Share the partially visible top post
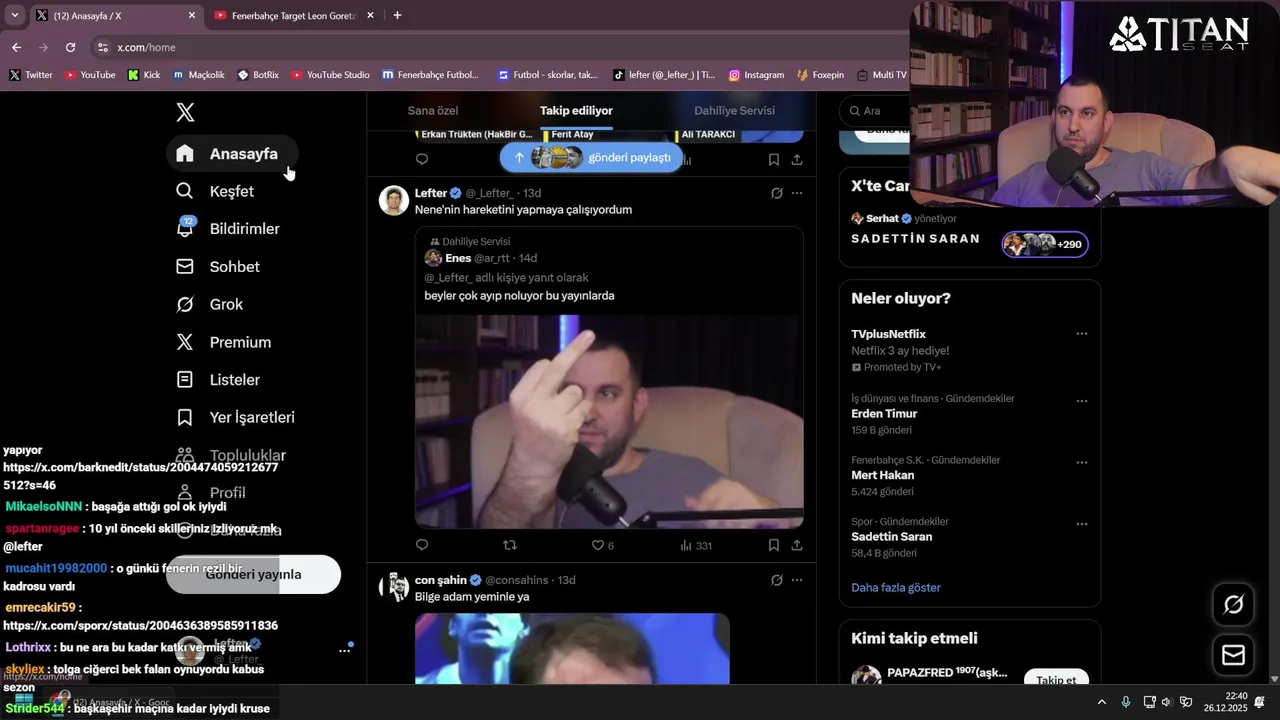The width and height of the screenshot is (1280, 720). [x=797, y=159]
